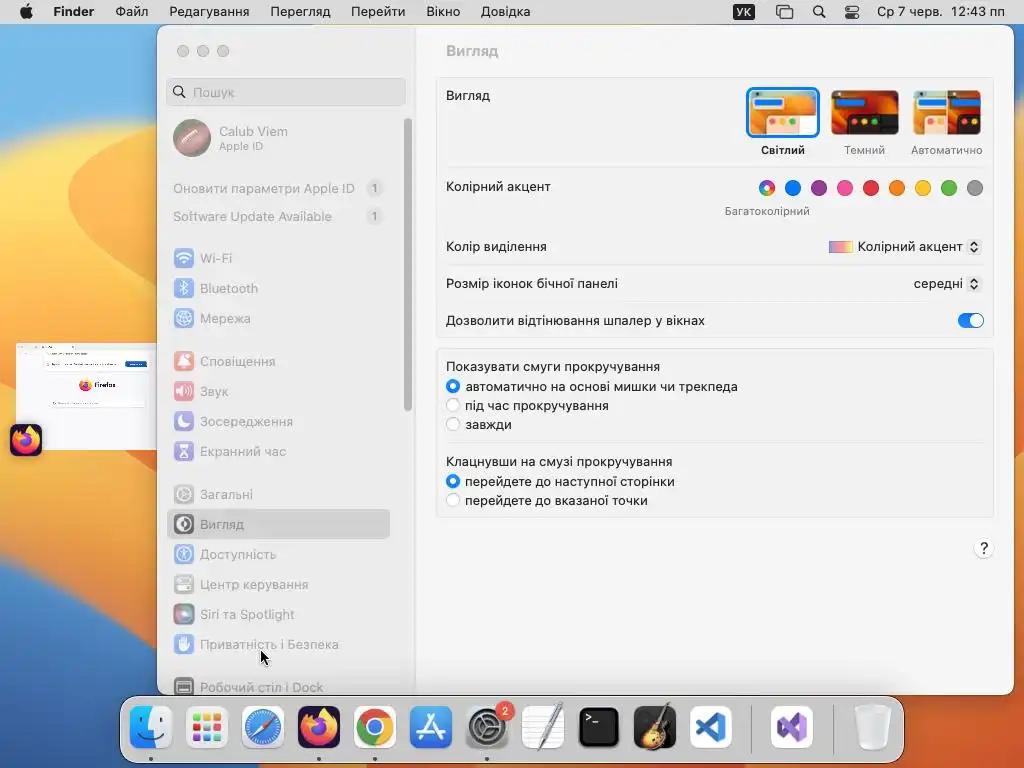
Task: Open Control Center in menu bar
Action: [x=852, y=12]
